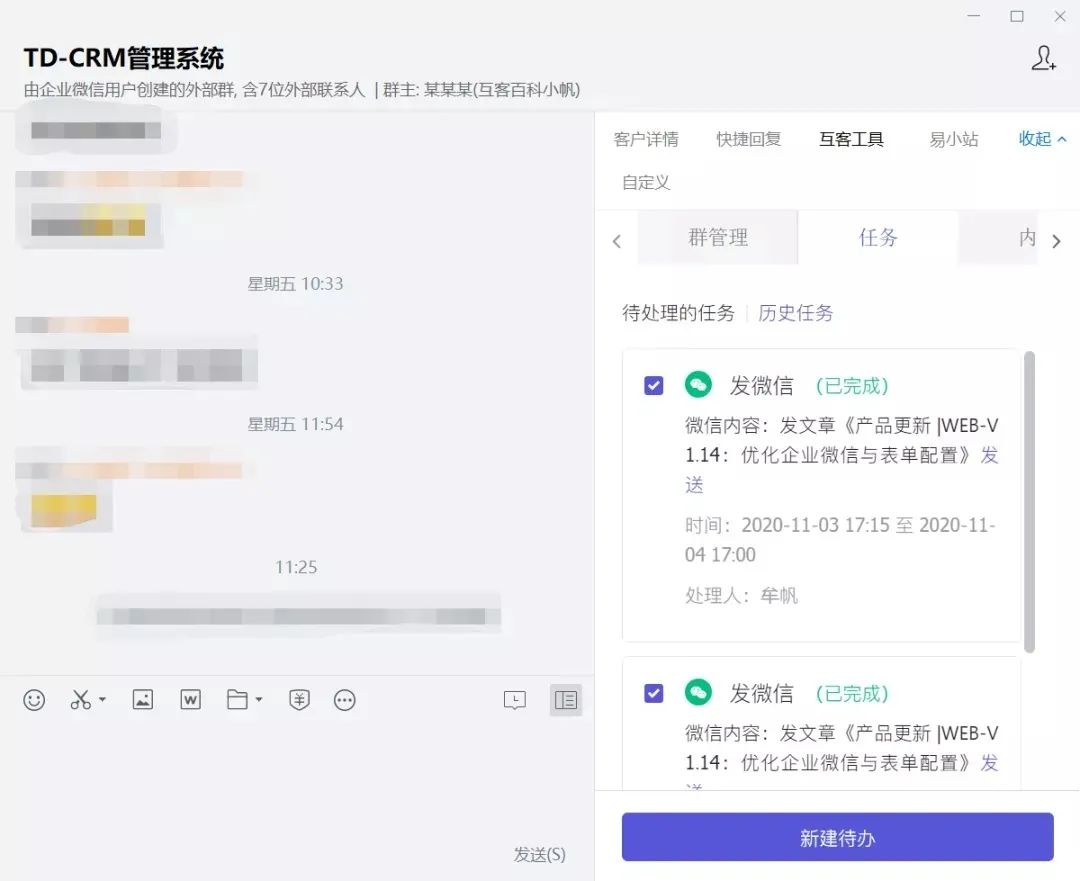
Task: View 历史任务 history list
Action: tap(796, 313)
